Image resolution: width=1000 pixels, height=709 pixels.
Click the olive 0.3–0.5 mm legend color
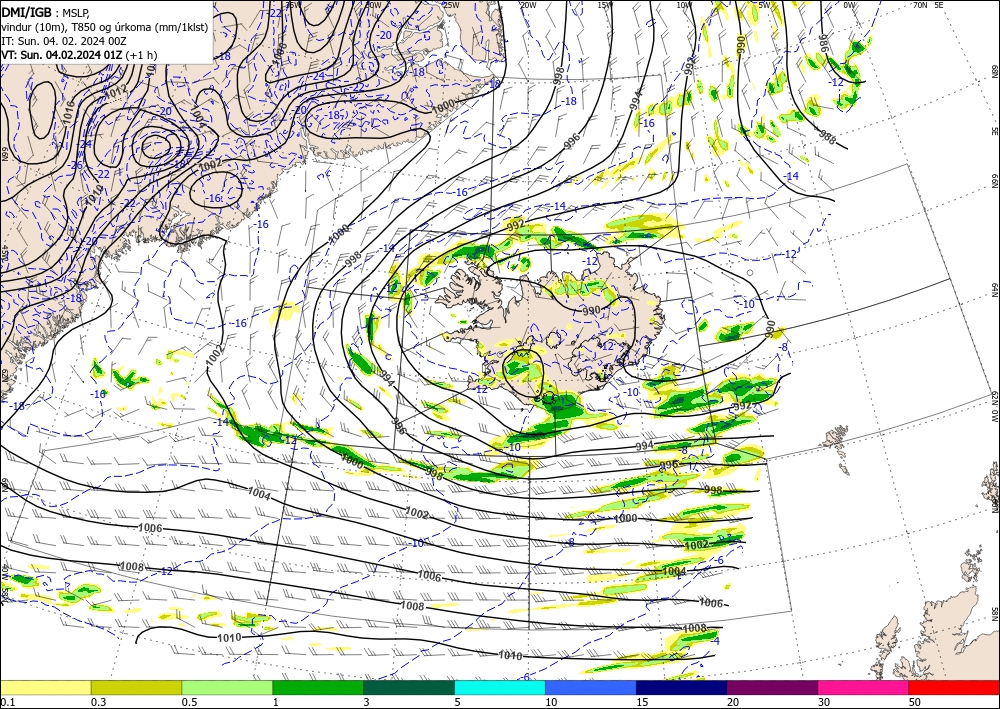point(136,687)
